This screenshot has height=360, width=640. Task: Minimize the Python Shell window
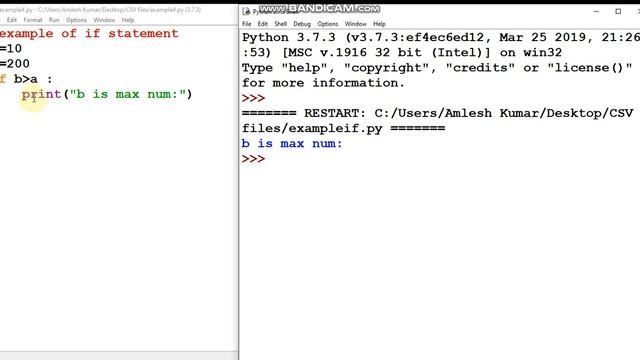[x=596, y=11]
